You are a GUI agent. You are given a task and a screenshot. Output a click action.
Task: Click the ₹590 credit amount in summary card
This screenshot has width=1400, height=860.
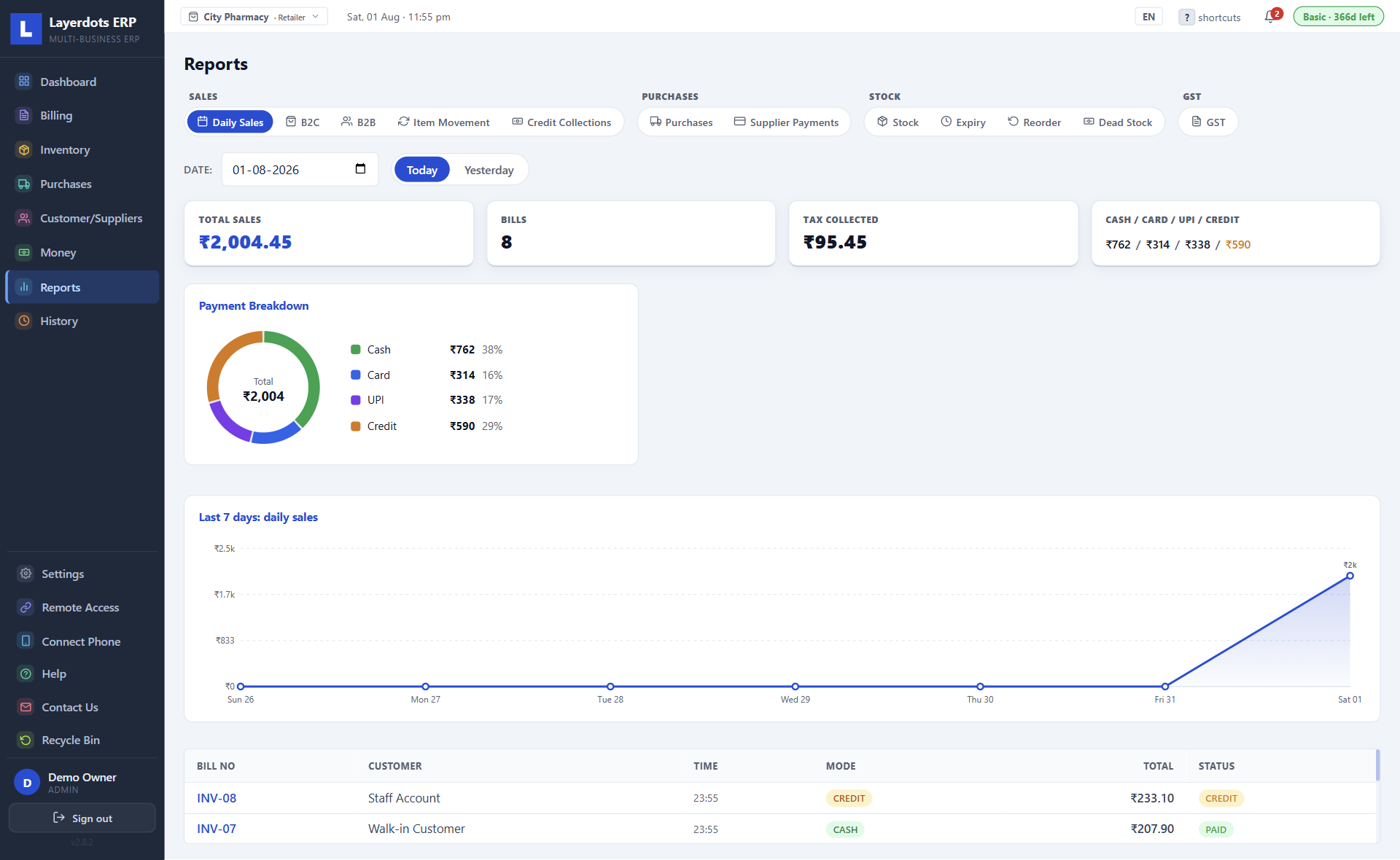point(1237,245)
